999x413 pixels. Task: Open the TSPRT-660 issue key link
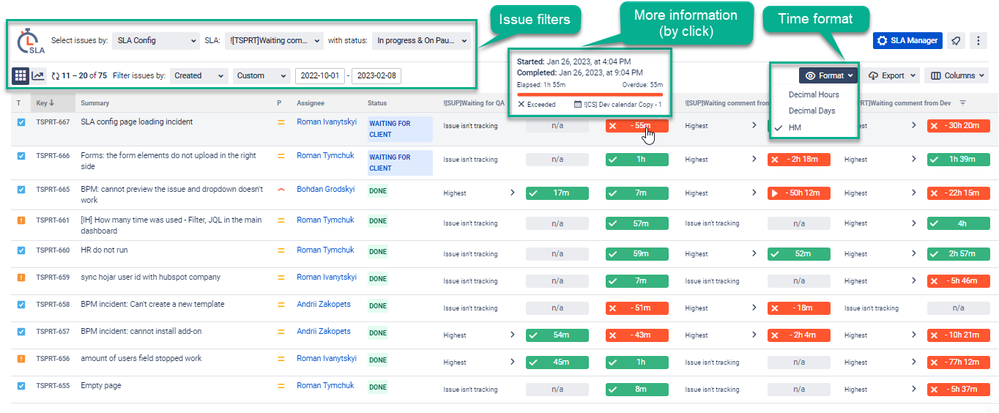click(52, 250)
